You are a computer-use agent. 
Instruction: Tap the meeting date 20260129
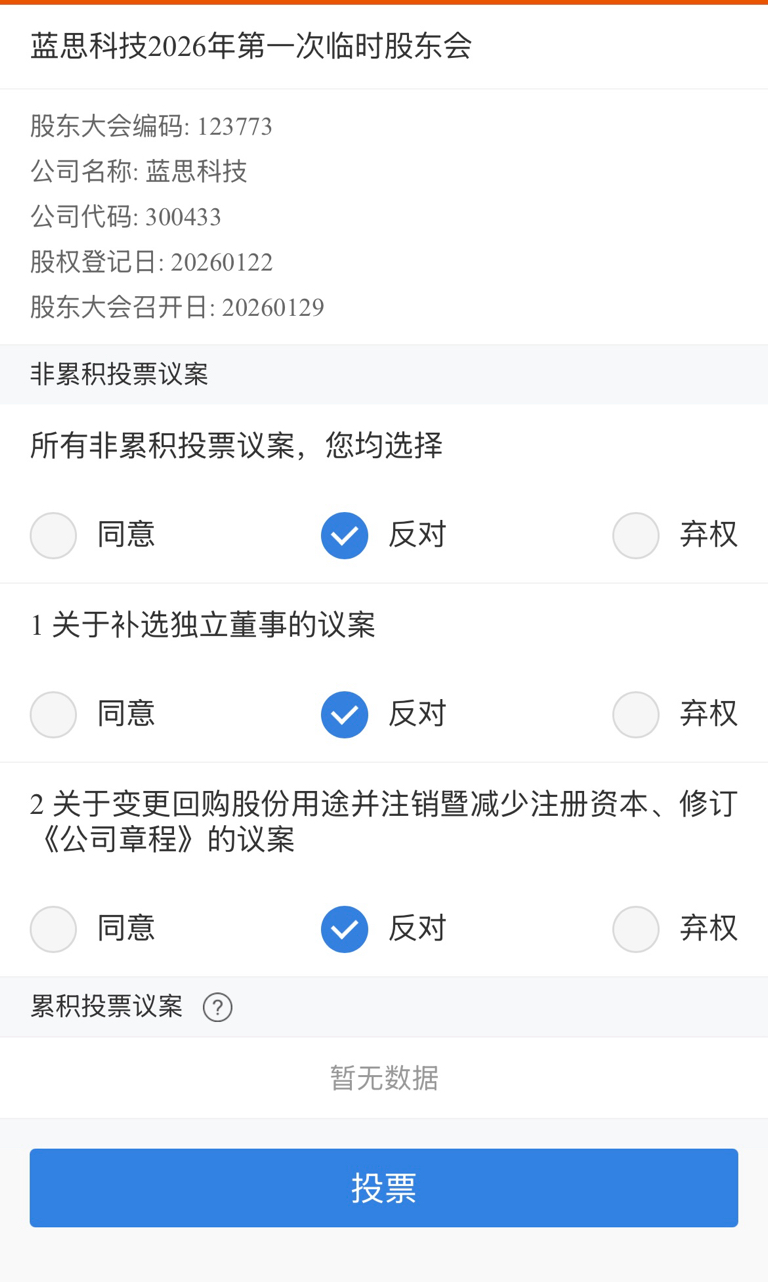coord(273,307)
